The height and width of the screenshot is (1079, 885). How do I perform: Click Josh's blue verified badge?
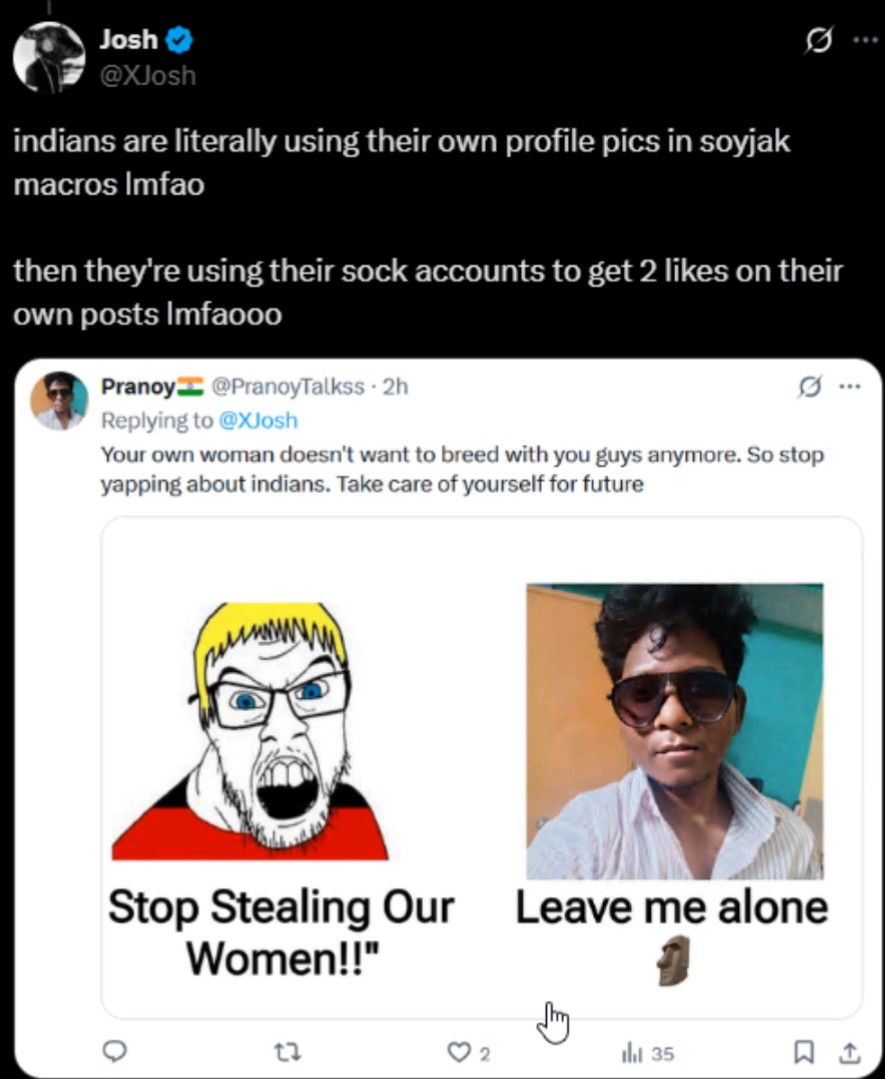[180, 40]
